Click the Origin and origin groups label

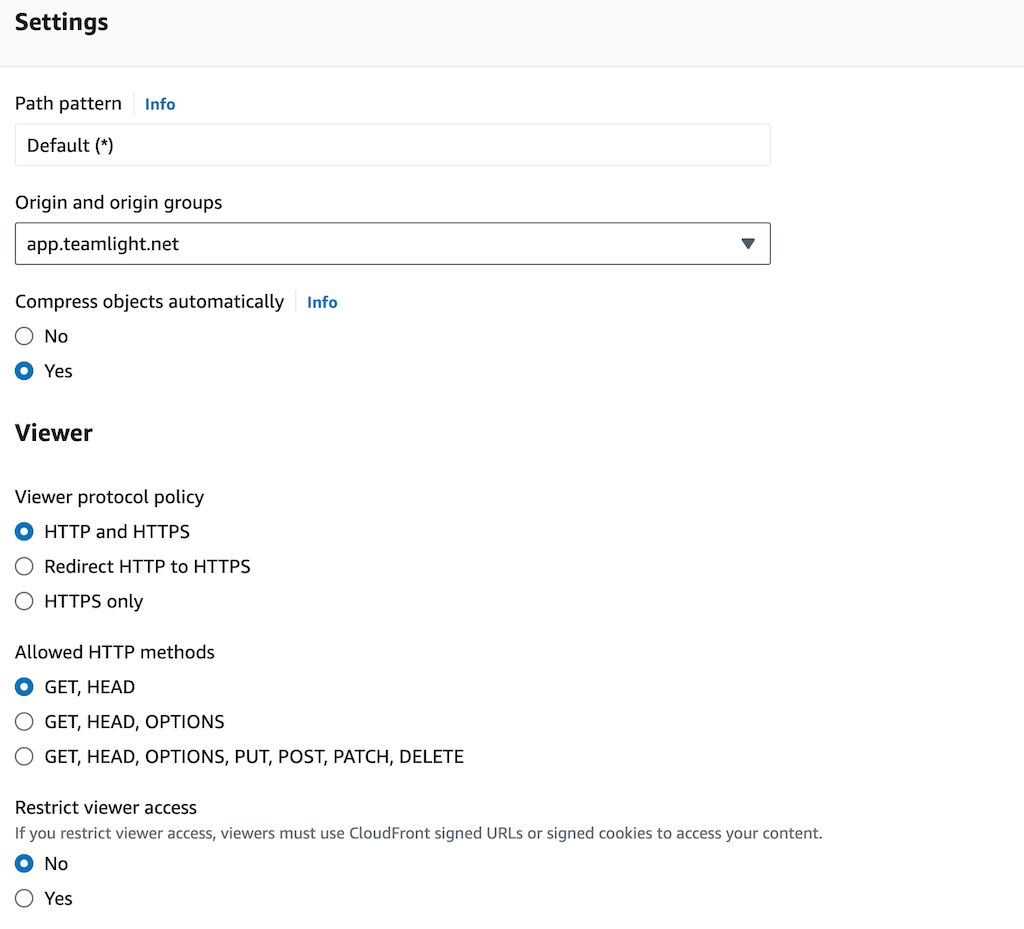click(x=118, y=202)
